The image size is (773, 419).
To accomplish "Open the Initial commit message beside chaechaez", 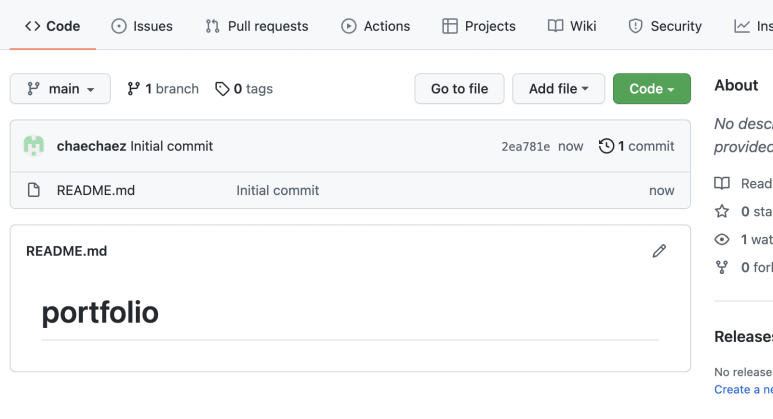I will pos(172,146).
